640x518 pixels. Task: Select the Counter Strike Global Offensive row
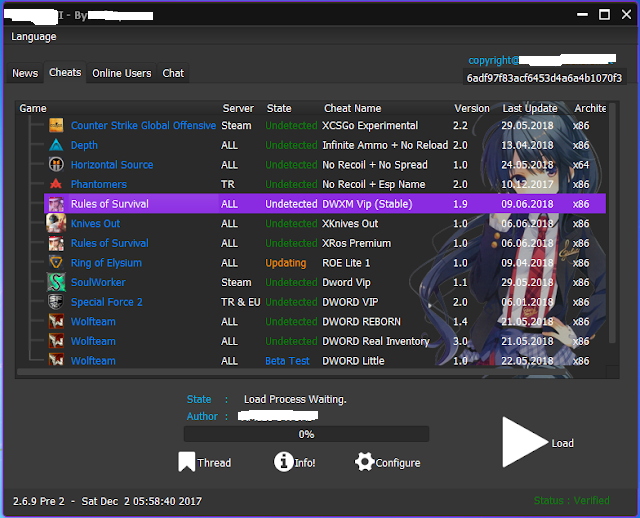click(325, 125)
